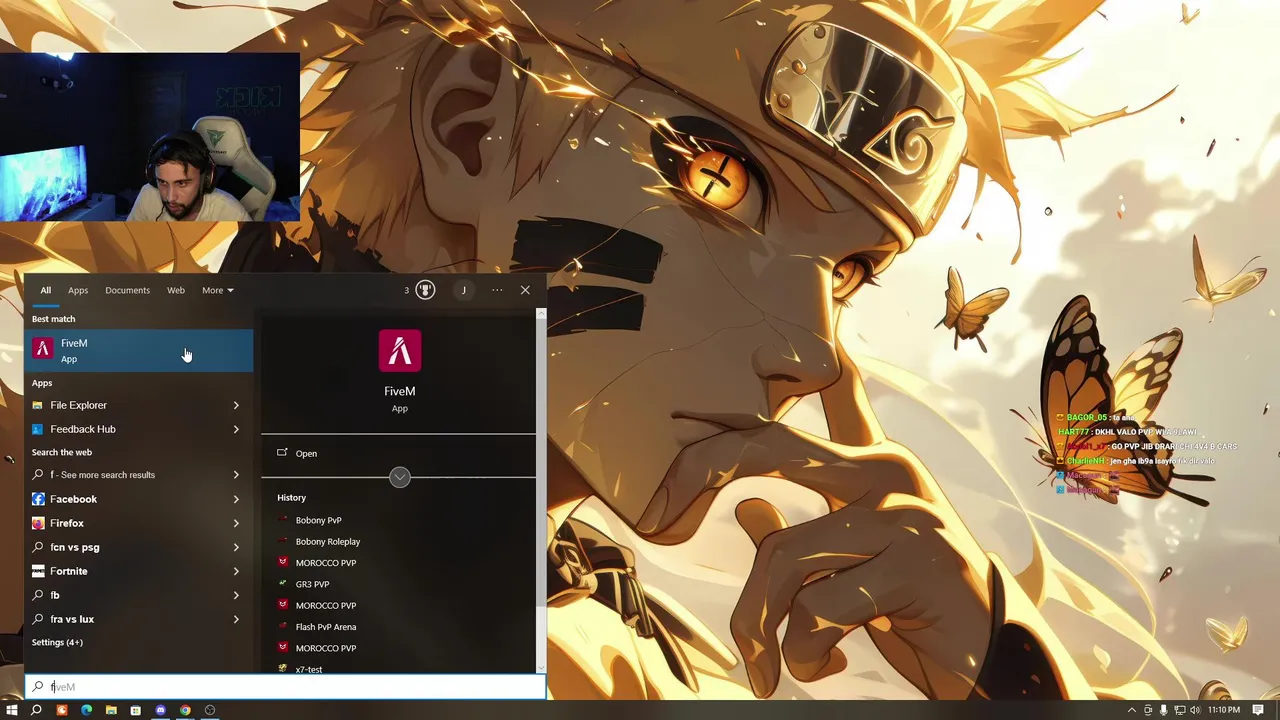Close the search panel
This screenshot has height=720, width=1280.
[525, 290]
